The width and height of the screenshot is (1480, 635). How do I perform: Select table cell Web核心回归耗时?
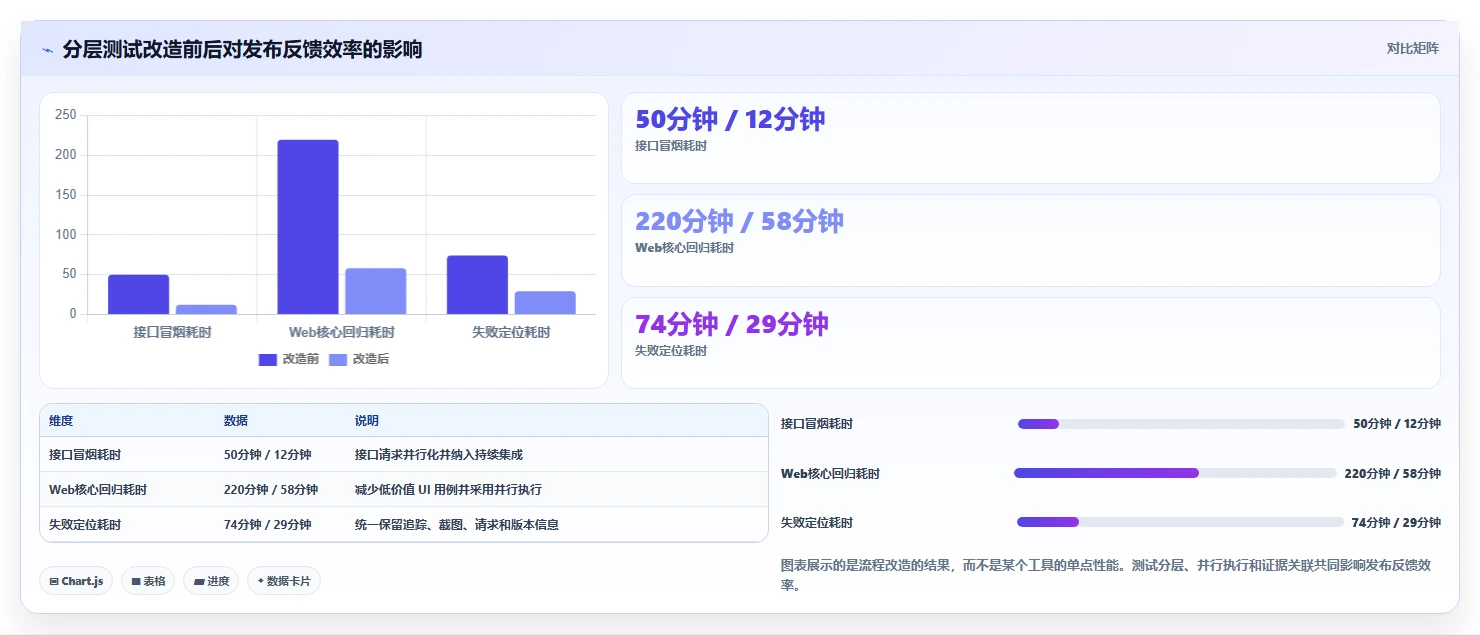(98, 490)
